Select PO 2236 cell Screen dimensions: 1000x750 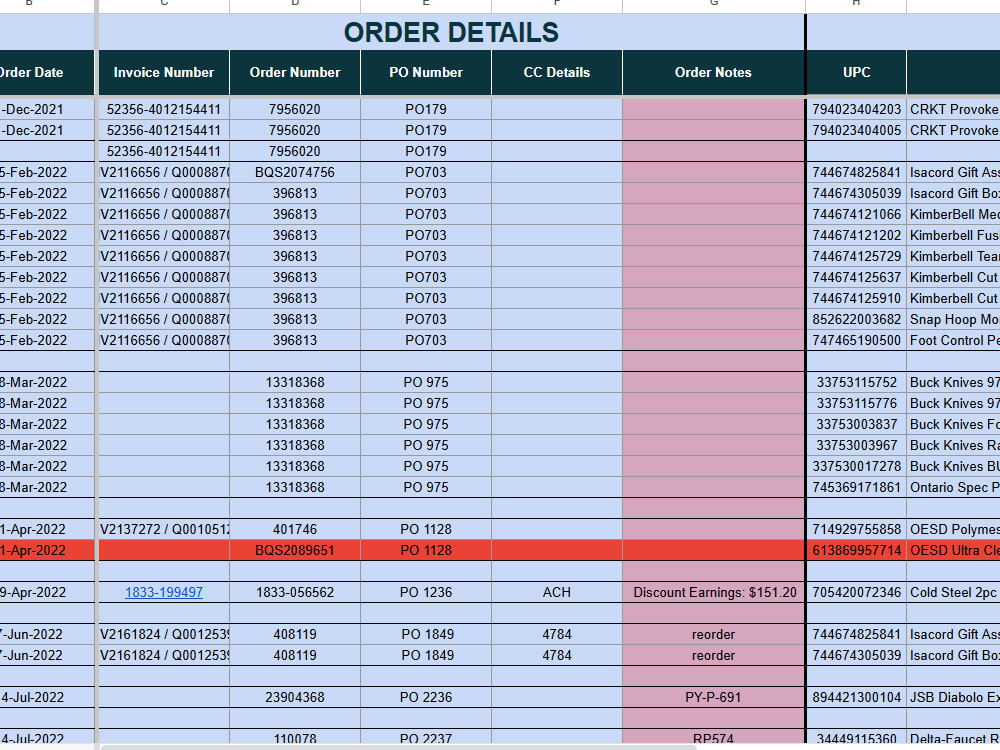click(426, 698)
